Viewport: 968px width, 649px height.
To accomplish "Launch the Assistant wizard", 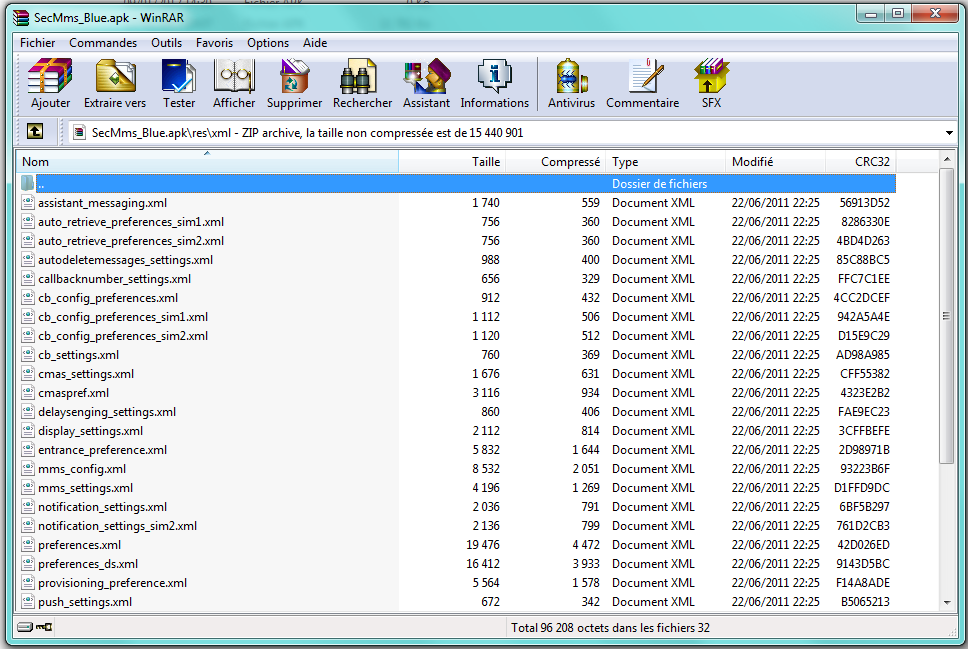I will point(427,84).
